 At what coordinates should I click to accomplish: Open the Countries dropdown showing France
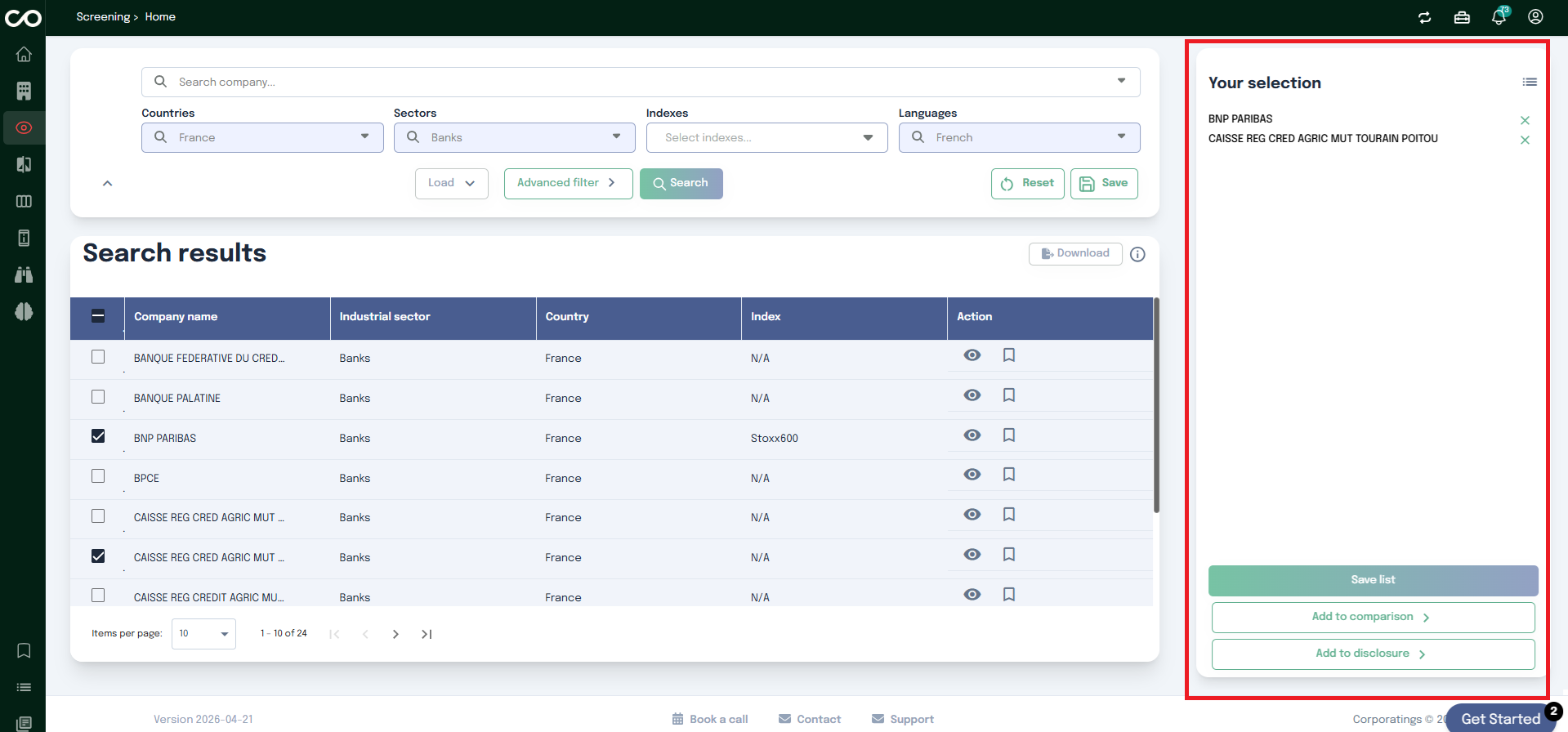click(x=262, y=137)
